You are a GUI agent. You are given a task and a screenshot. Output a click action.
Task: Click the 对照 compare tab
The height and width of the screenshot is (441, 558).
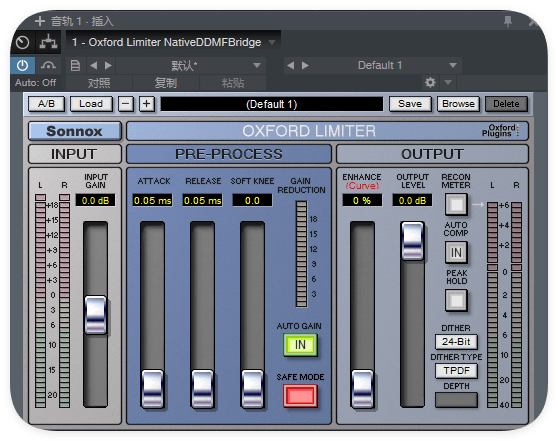pos(99,83)
